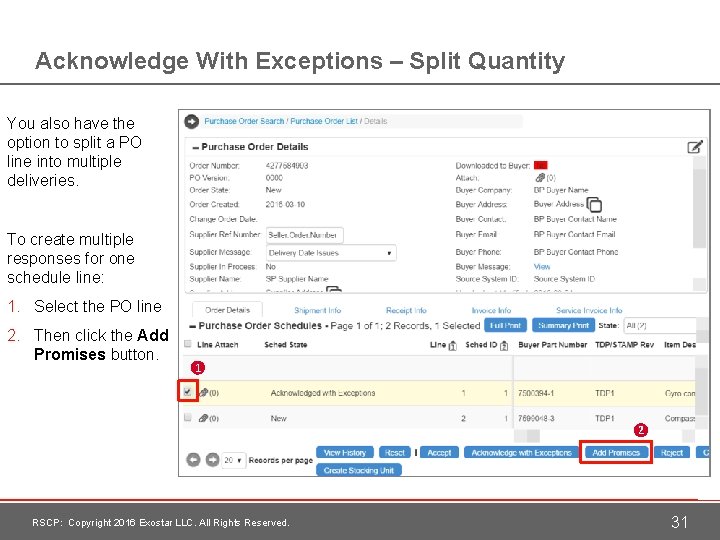
Task: Click the Sched State column header
Action: tap(286, 345)
